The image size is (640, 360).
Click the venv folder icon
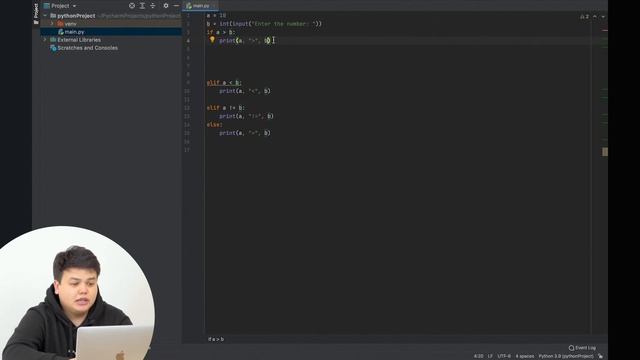60,24
